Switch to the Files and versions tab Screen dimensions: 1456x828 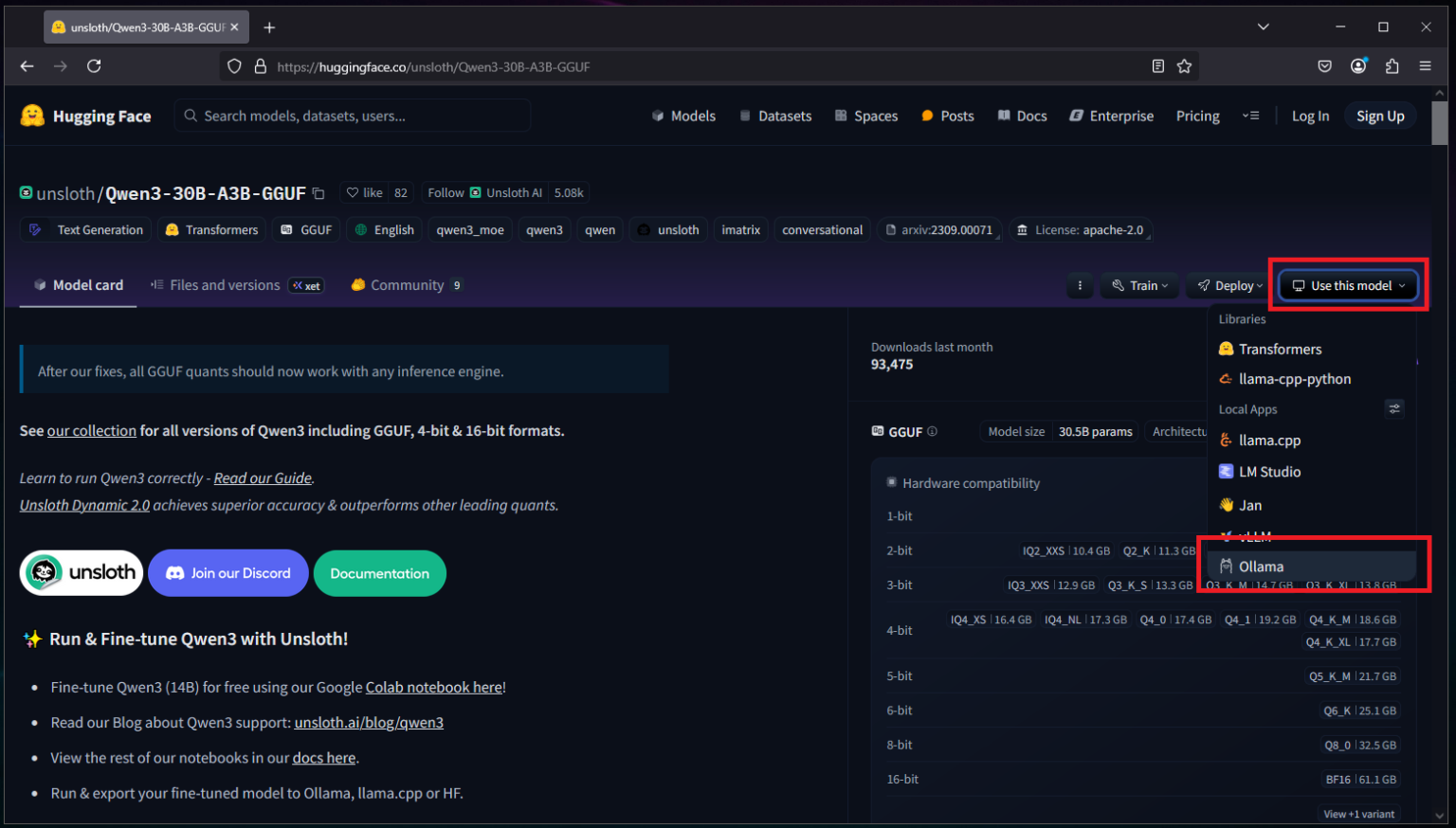pos(225,285)
